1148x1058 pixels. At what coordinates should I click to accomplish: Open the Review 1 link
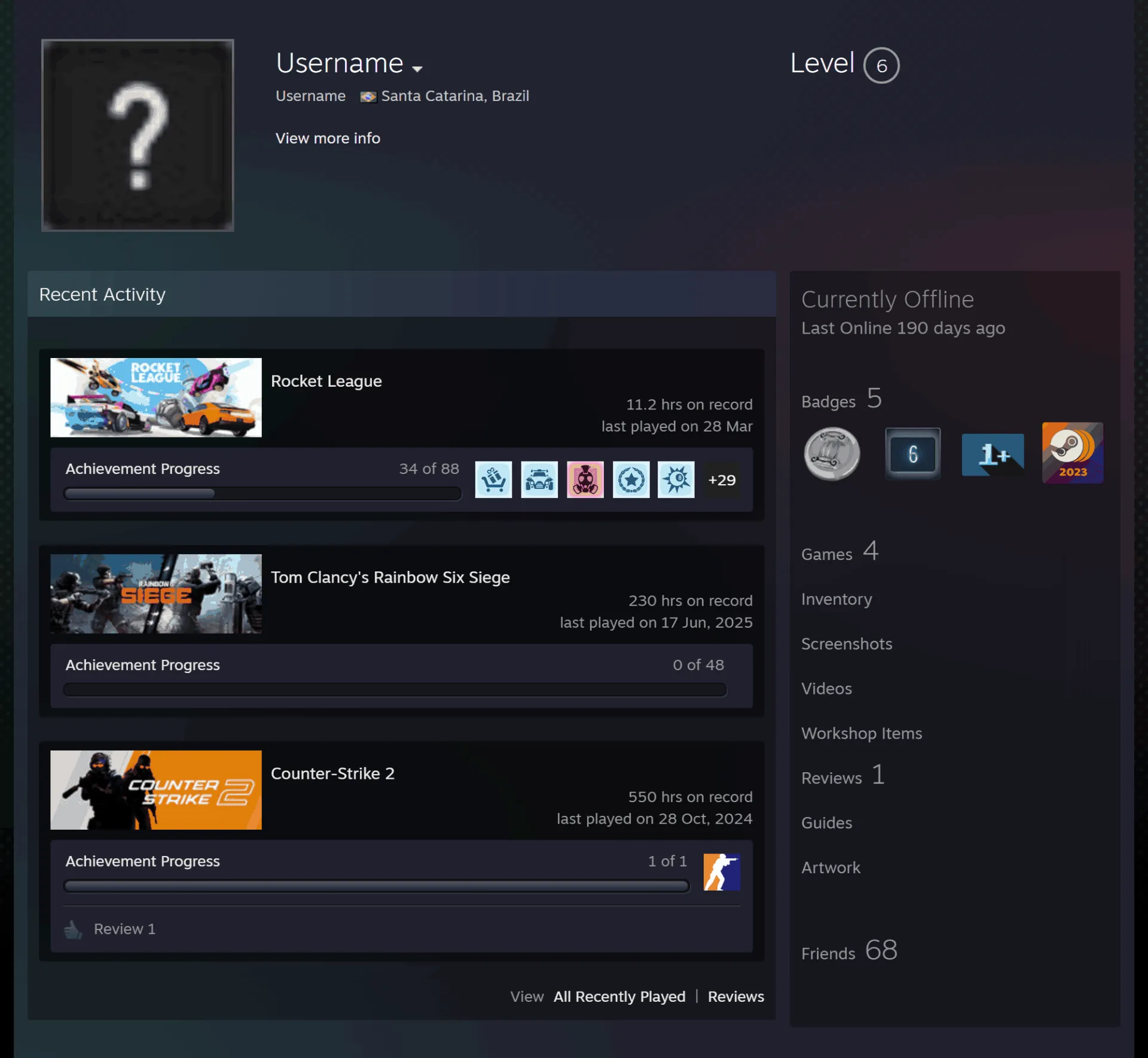click(x=124, y=929)
